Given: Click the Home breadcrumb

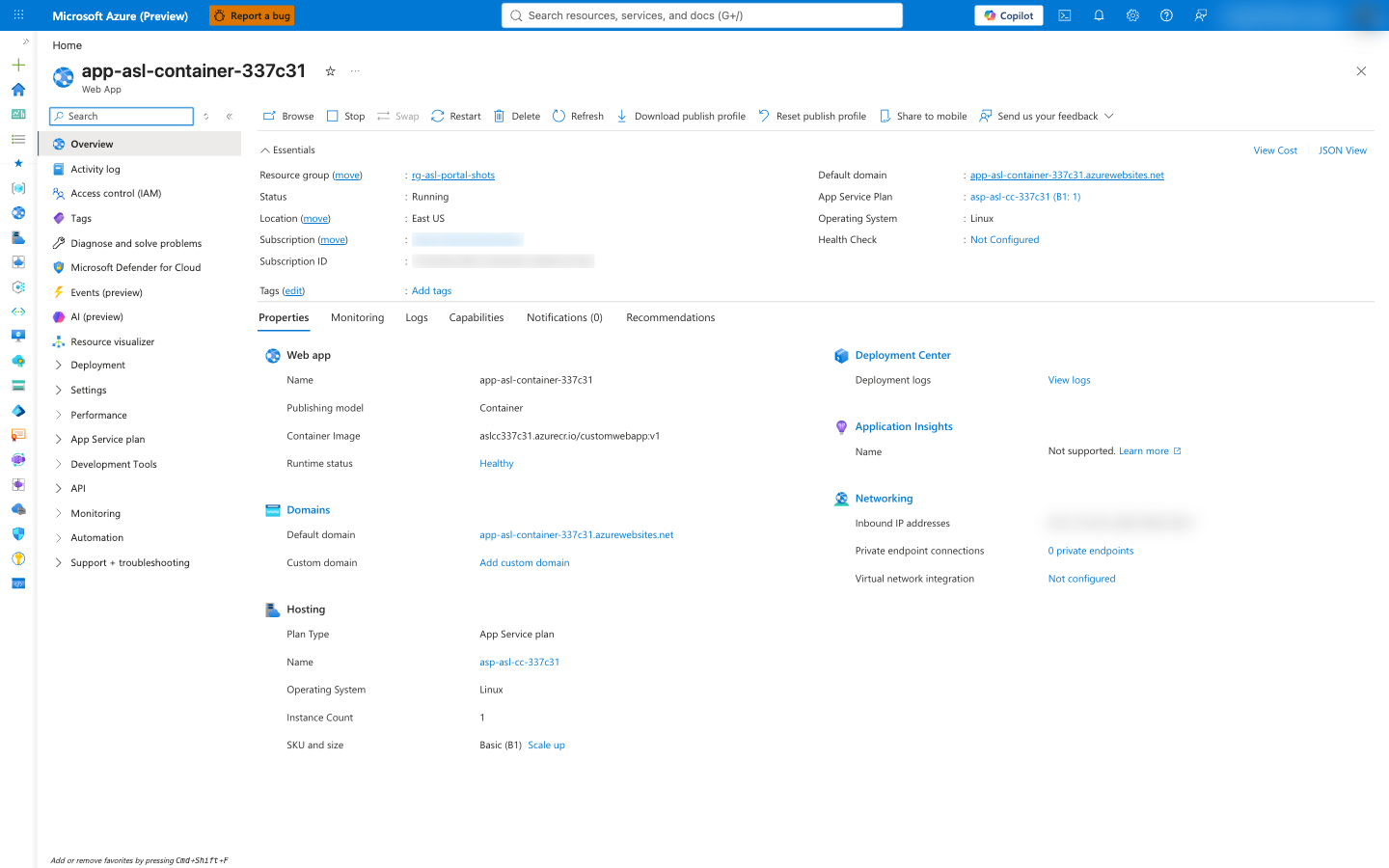Looking at the screenshot, I should 68,45.
